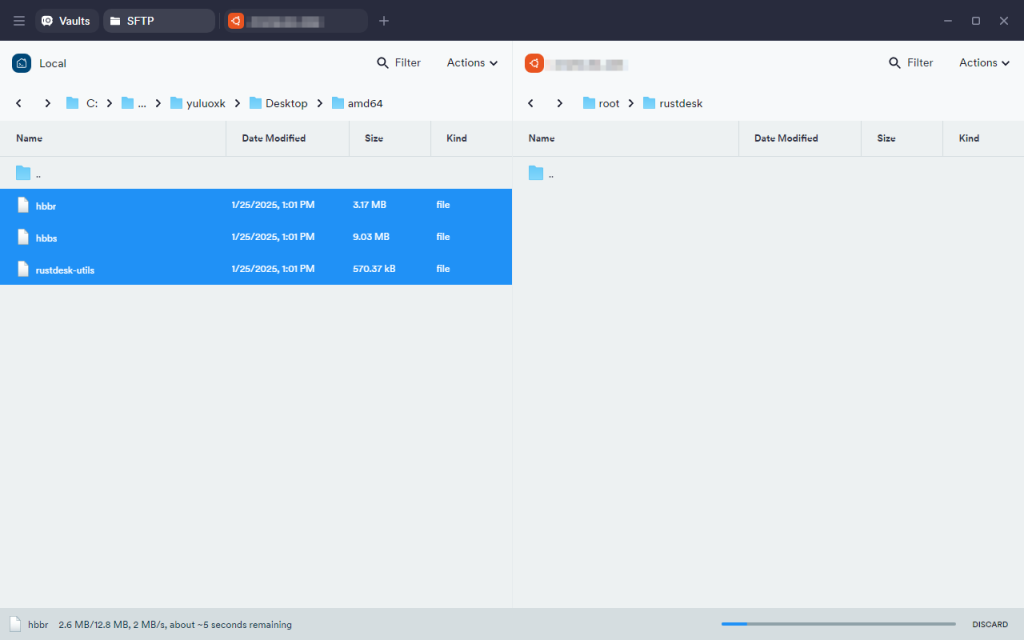Click the hbbs file icon

click(x=23, y=237)
